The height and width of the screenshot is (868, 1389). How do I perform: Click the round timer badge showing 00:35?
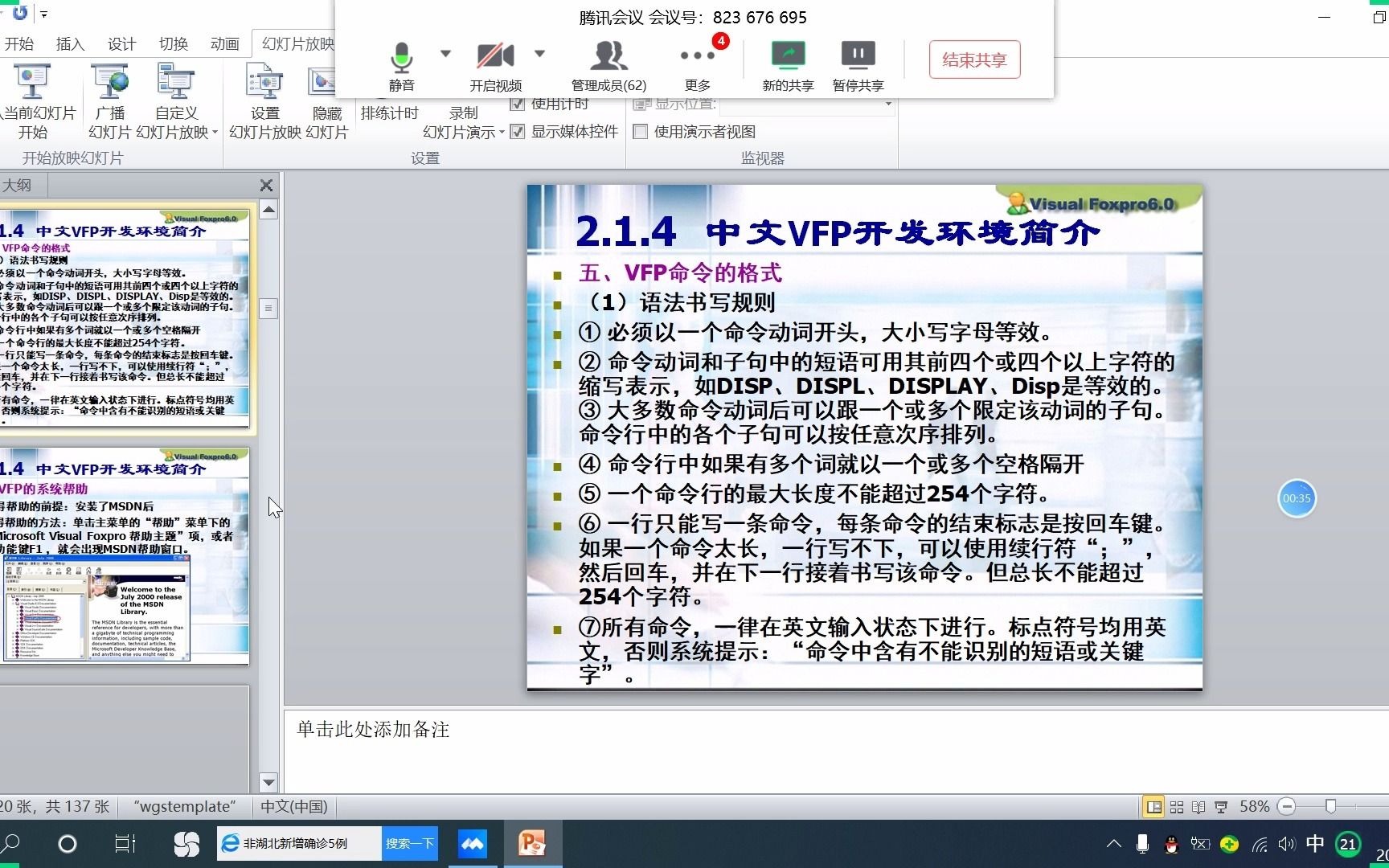point(1297,498)
